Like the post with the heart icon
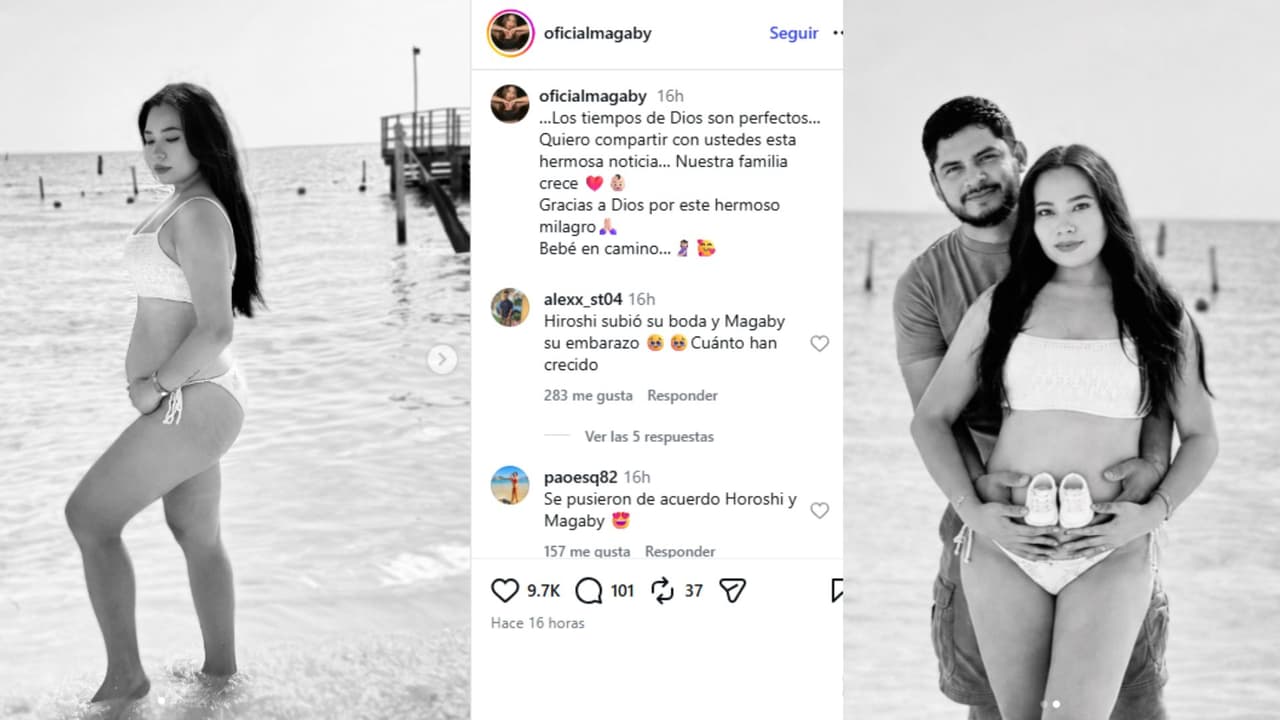The image size is (1280, 720). [x=505, y=591]
